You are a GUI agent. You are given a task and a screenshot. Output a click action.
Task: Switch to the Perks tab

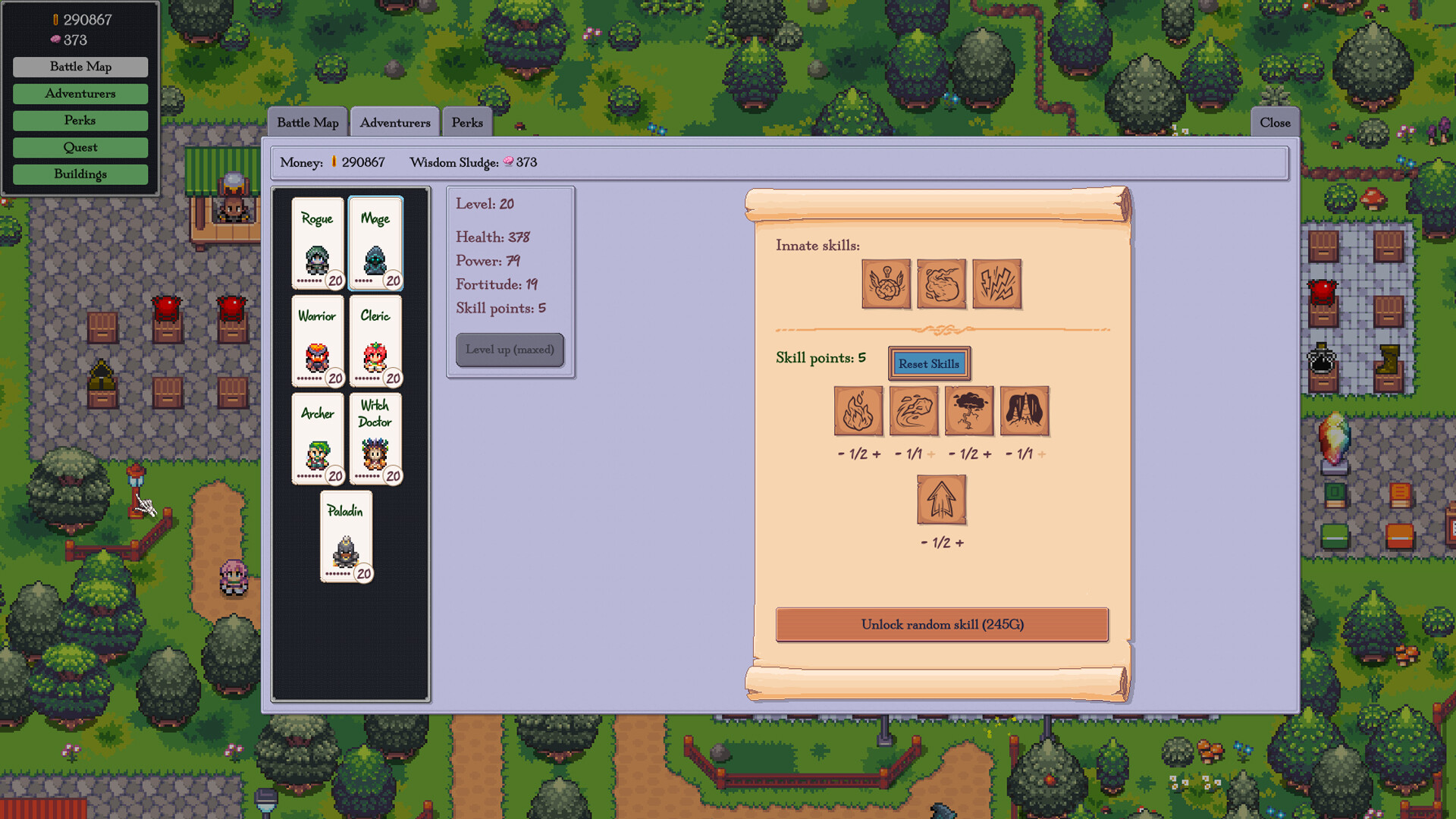click(x=467, y=123)
